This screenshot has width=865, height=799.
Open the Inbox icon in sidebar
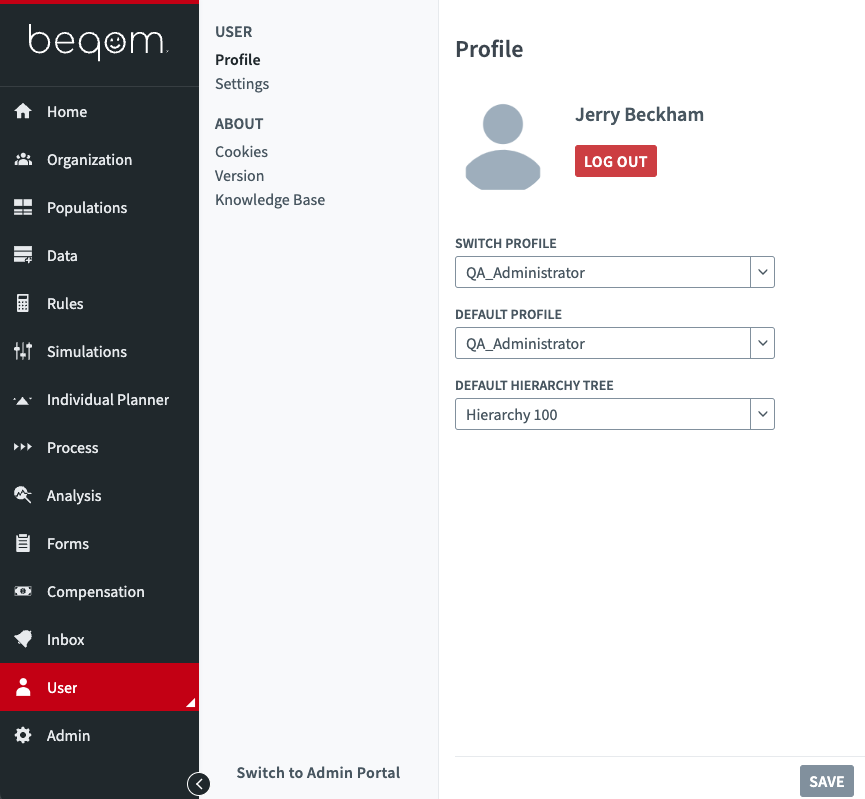(x=23, y=640)
